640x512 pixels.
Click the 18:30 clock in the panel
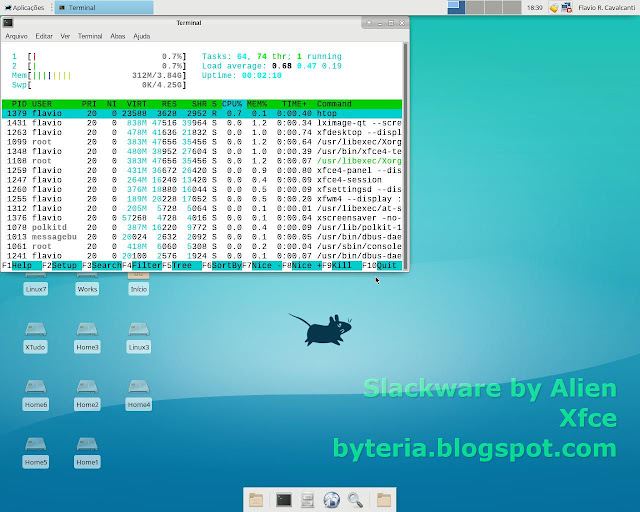point(535,8)
